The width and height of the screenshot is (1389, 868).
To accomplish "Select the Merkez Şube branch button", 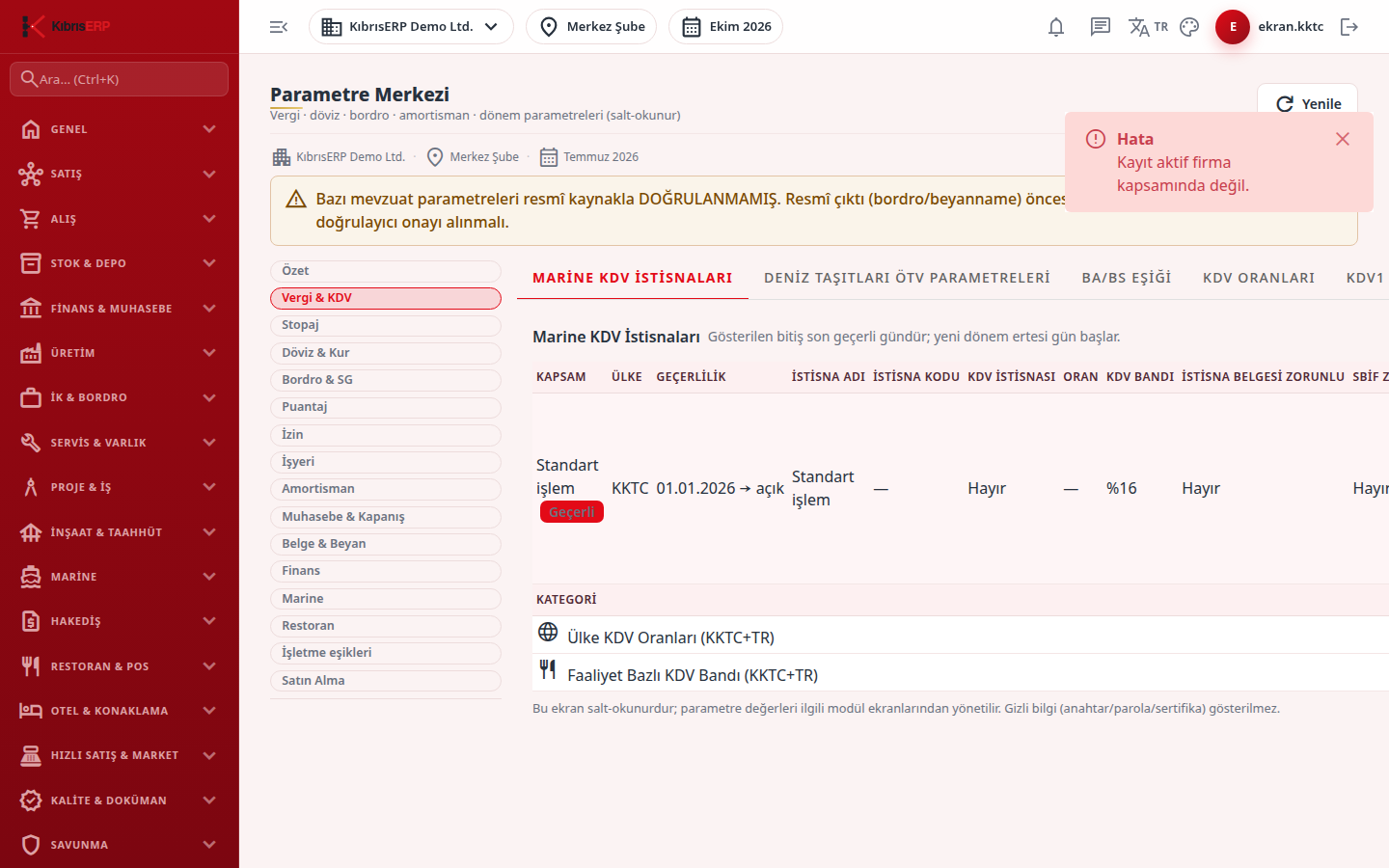I will [x=591, y=27].
